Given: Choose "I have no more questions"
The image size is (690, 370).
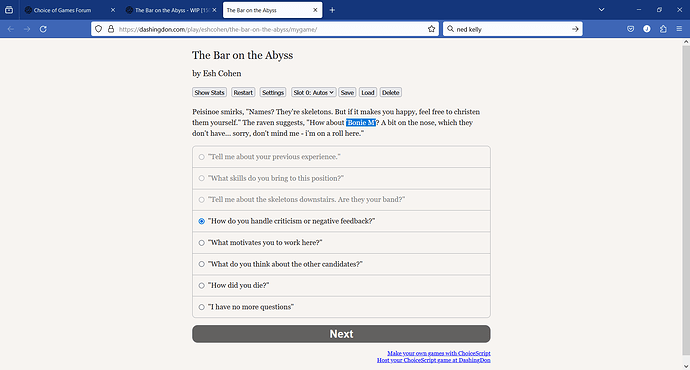Looking at the screenshot, I should click(341, 307).
